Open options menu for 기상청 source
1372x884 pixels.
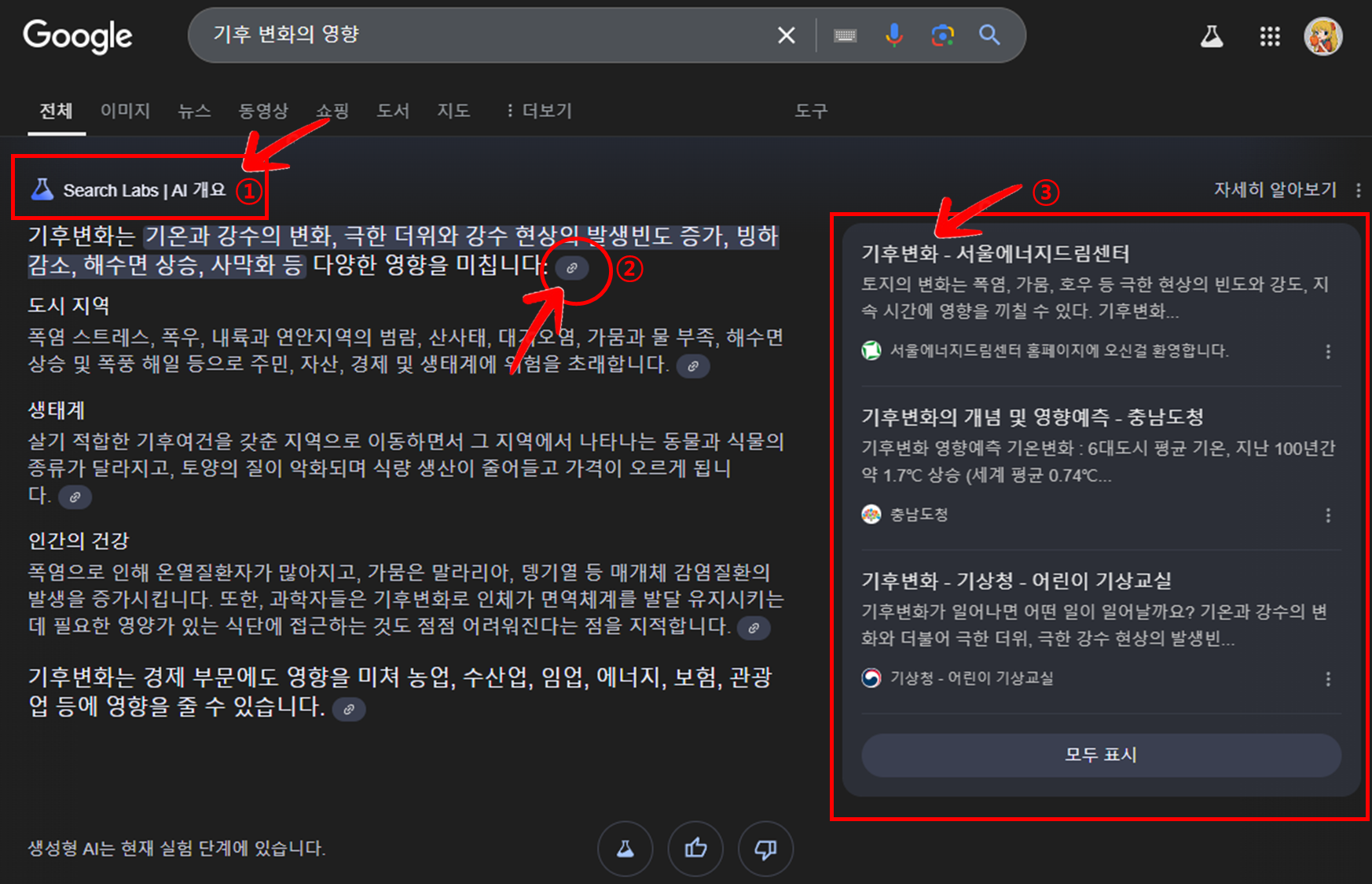1328,679
